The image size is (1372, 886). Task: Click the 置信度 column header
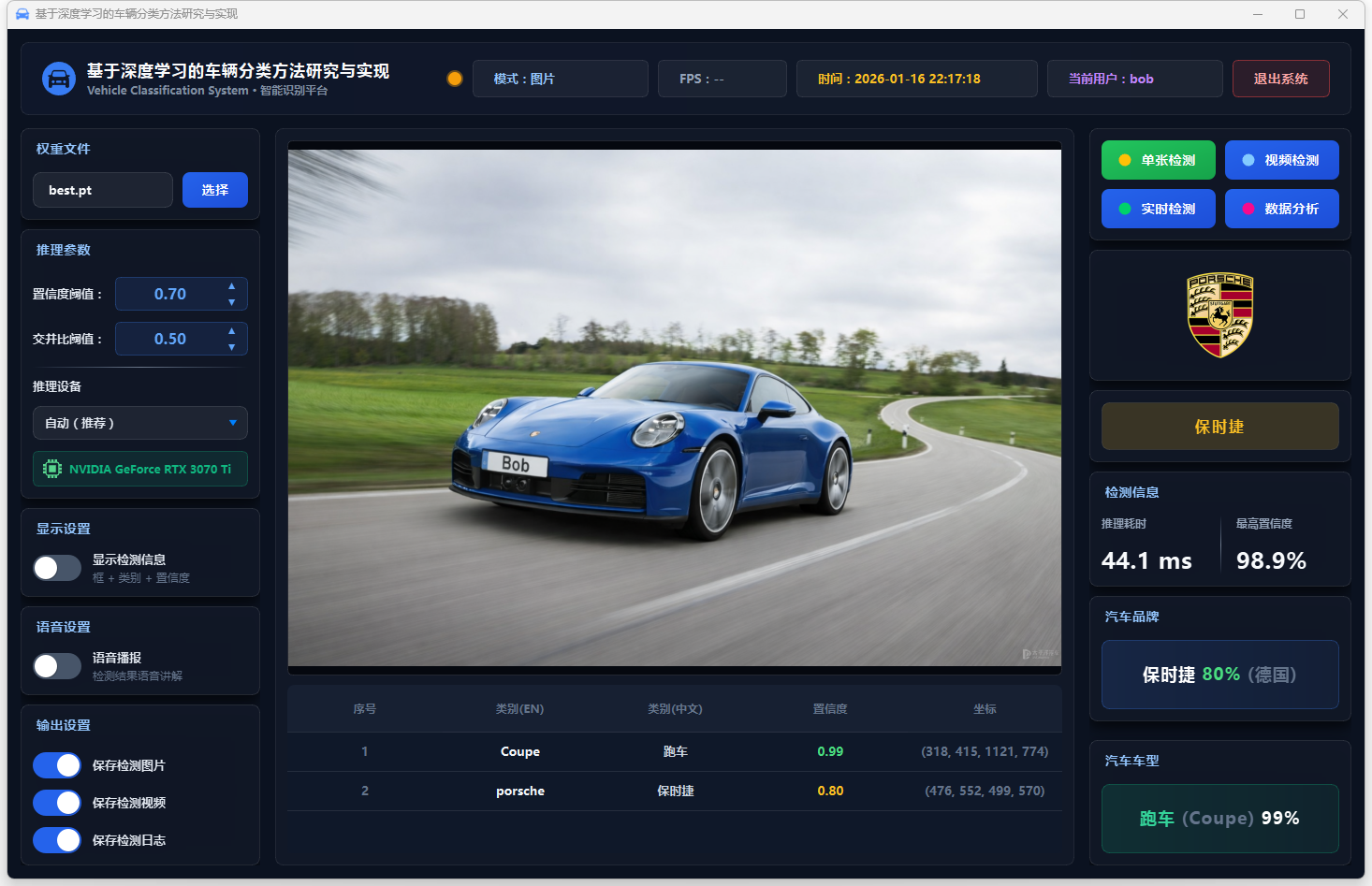point(830,709)
